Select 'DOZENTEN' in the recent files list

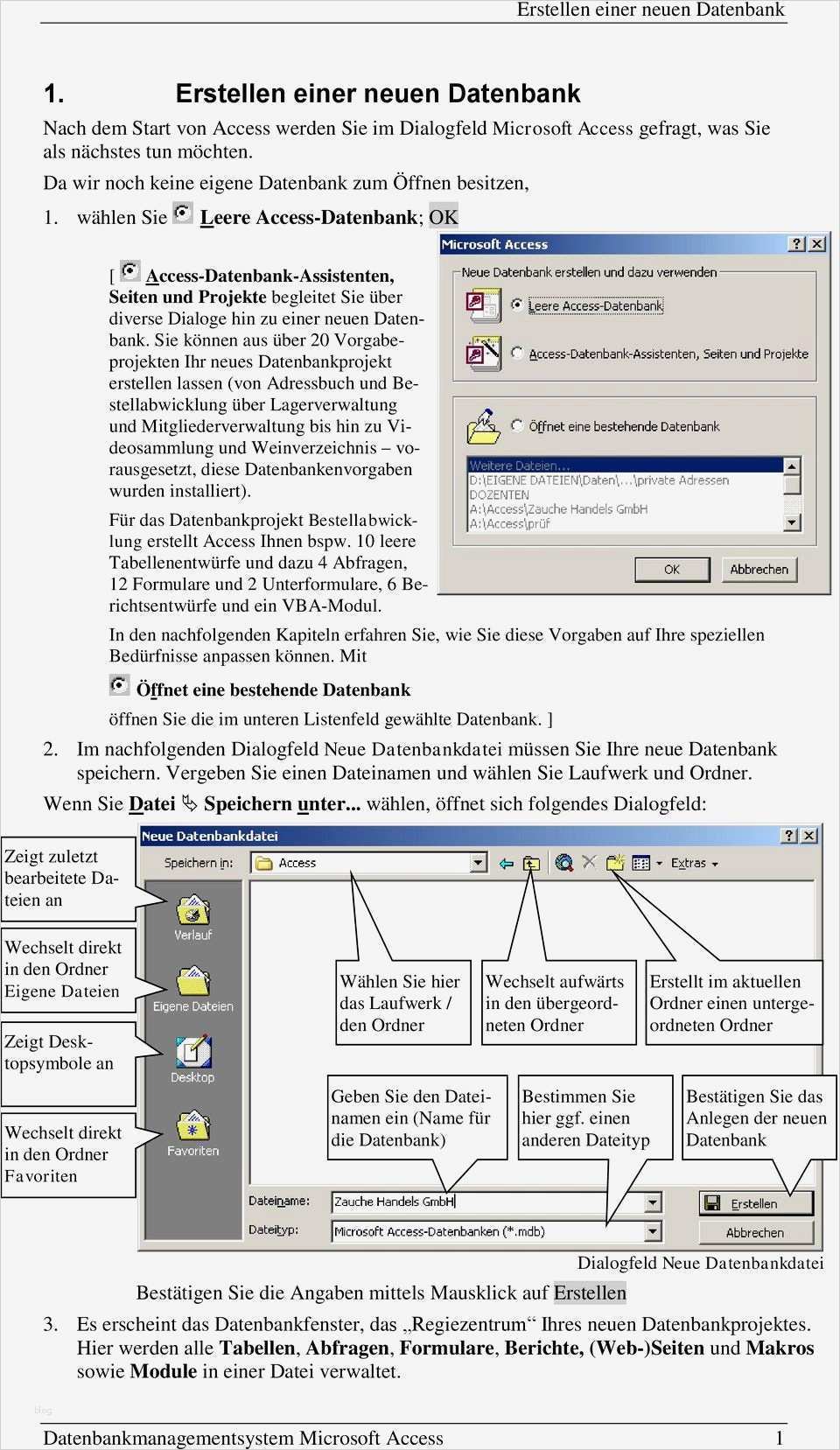tap(625, 494)
